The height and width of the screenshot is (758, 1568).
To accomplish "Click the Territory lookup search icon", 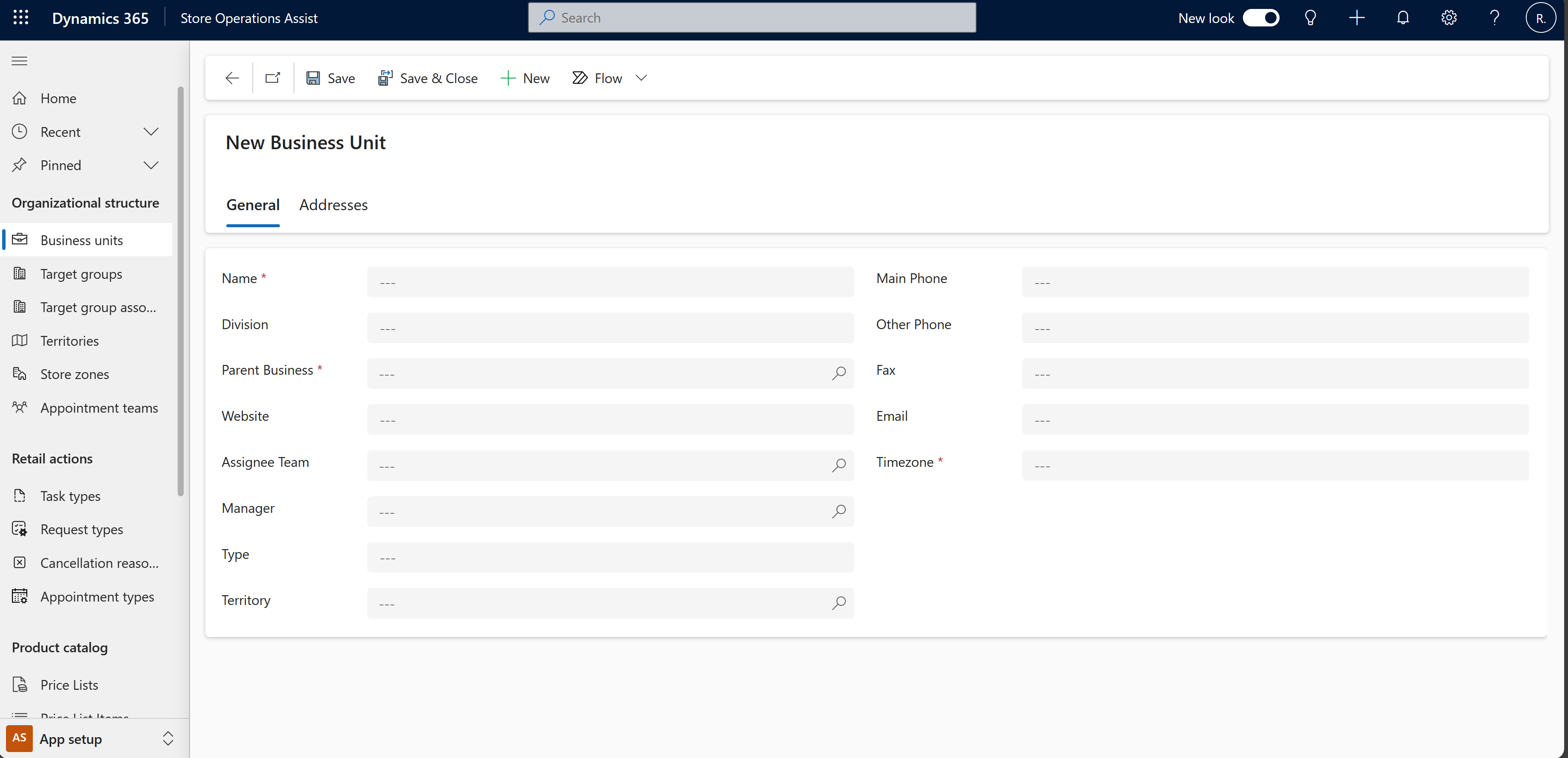I will click(838, 602).
